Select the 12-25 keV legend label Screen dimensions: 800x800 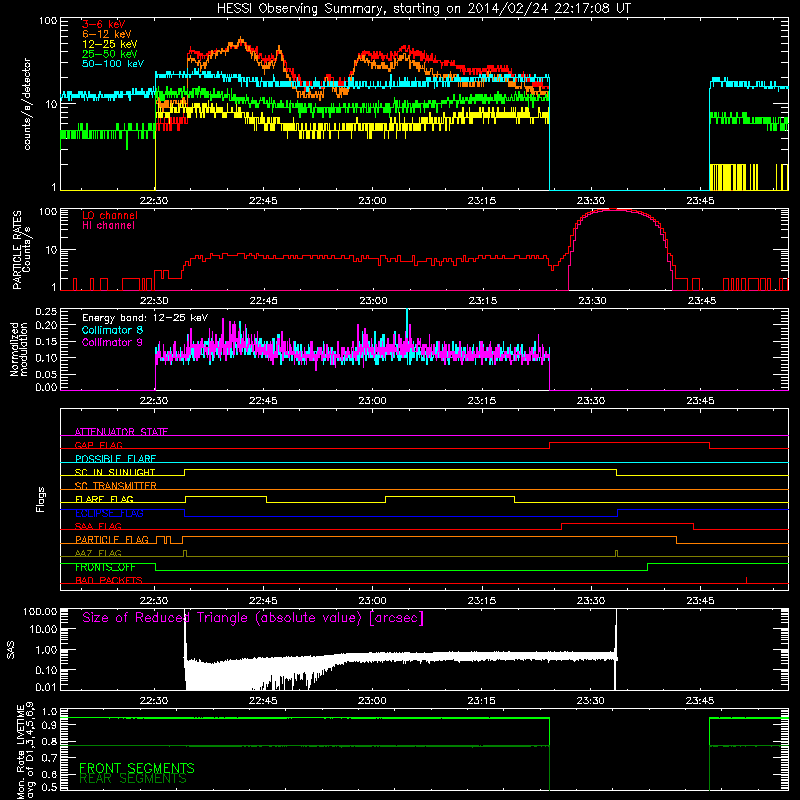[110, 44]
